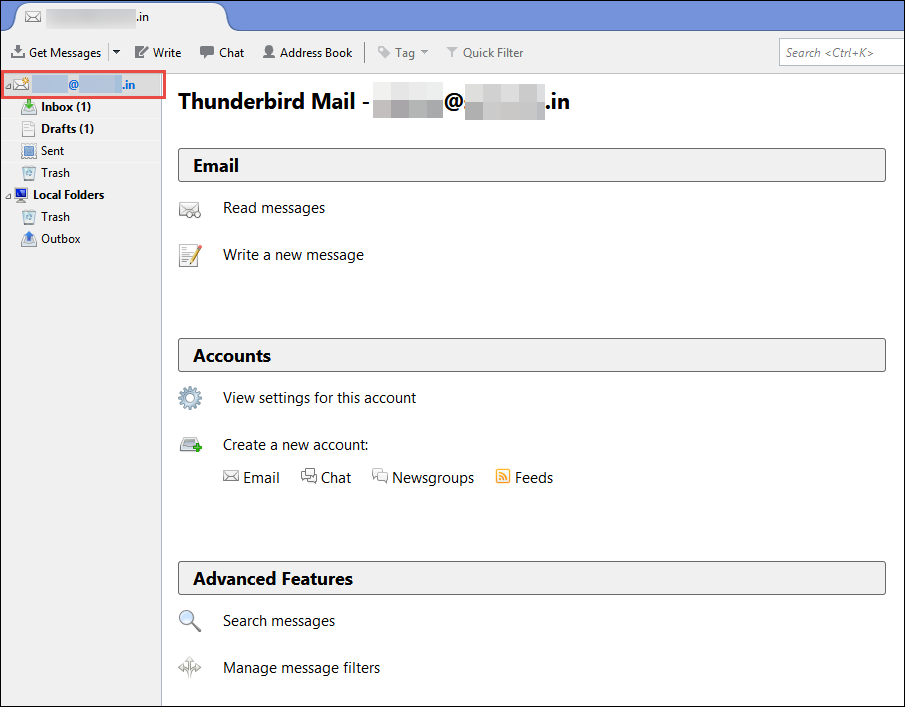The image size is (905, 707).
Task: Select the mail account tab at top
Action: tap(118, 17)
